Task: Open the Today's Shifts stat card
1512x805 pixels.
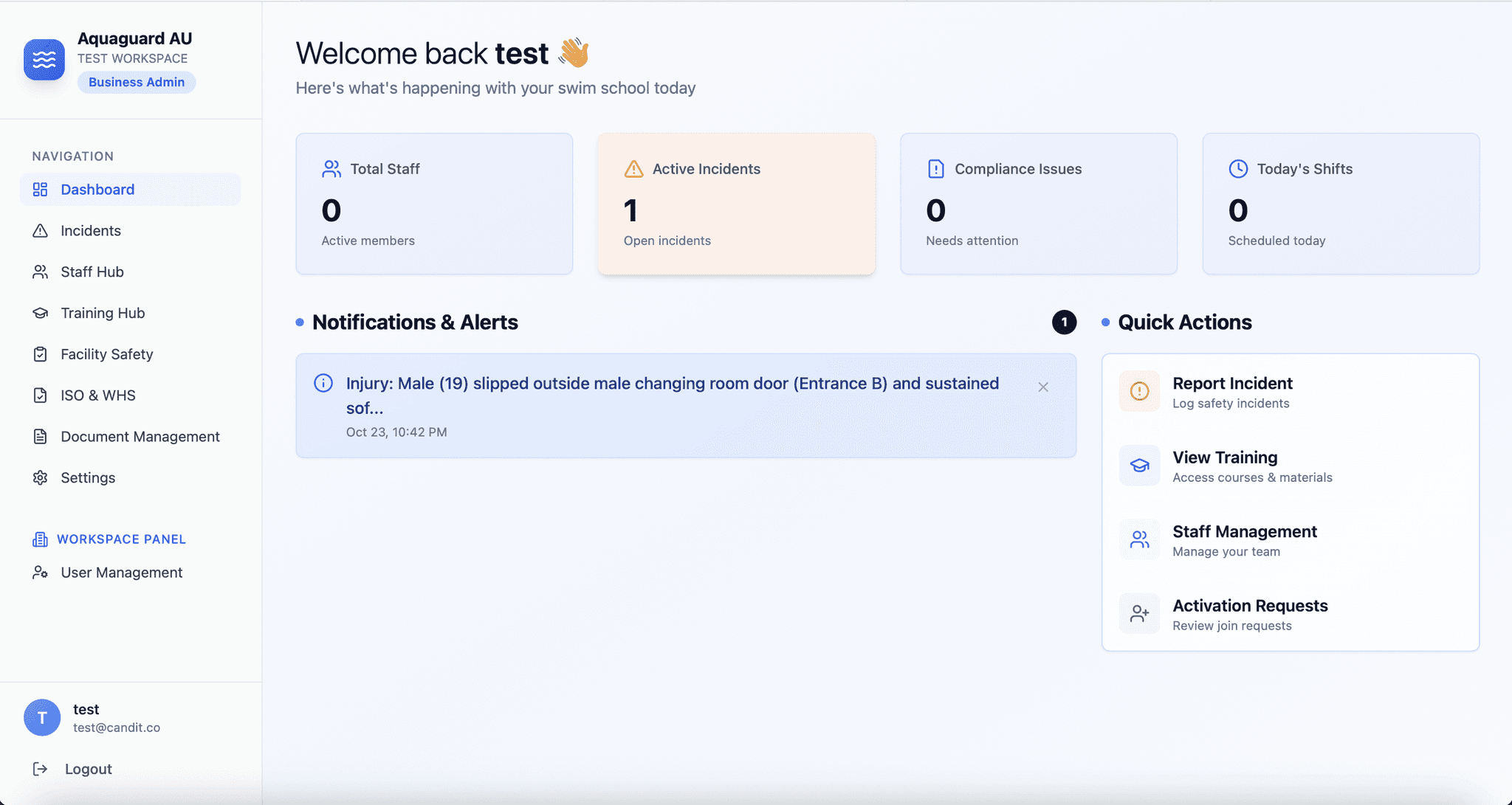Action: pos(1341,204)
